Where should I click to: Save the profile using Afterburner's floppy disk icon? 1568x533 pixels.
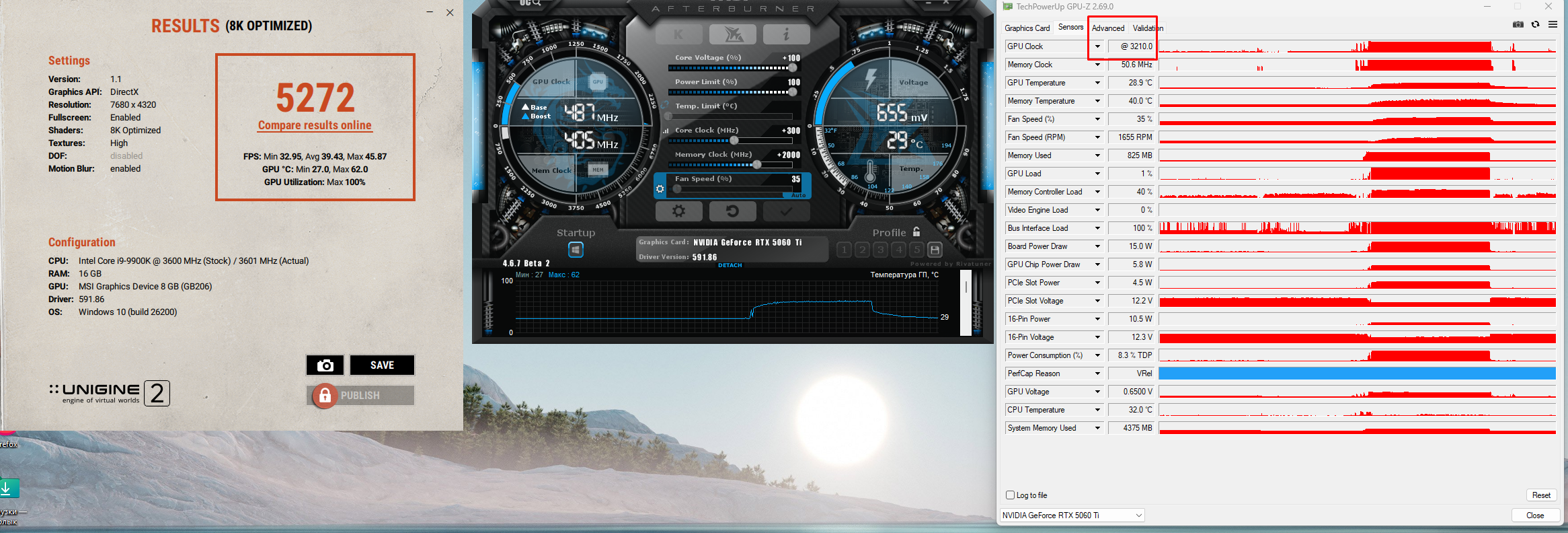(935, 250)
